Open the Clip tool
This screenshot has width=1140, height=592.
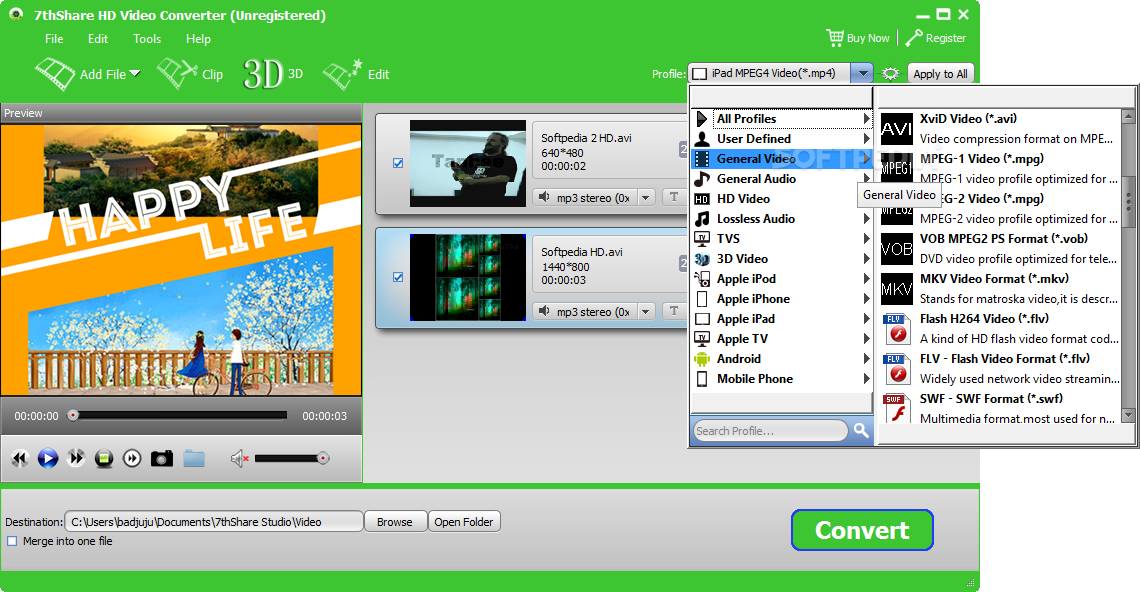point(190,74)
